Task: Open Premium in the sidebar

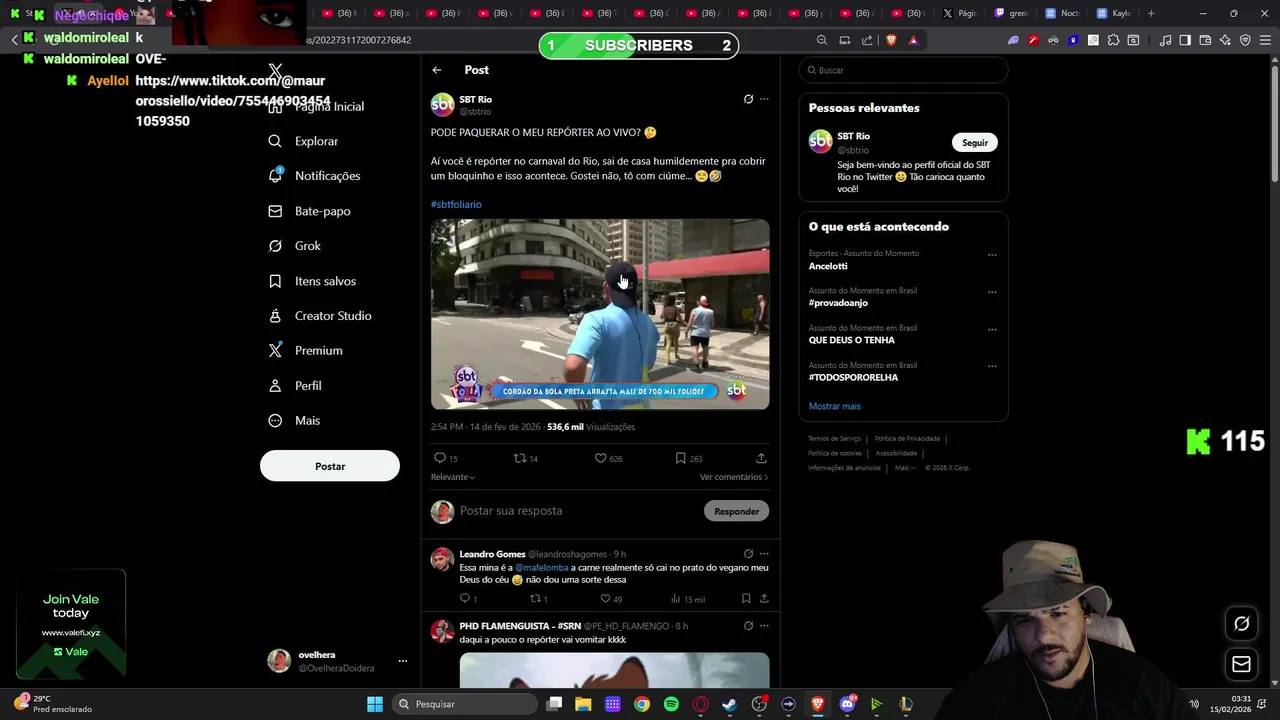Action: point(306,350)
